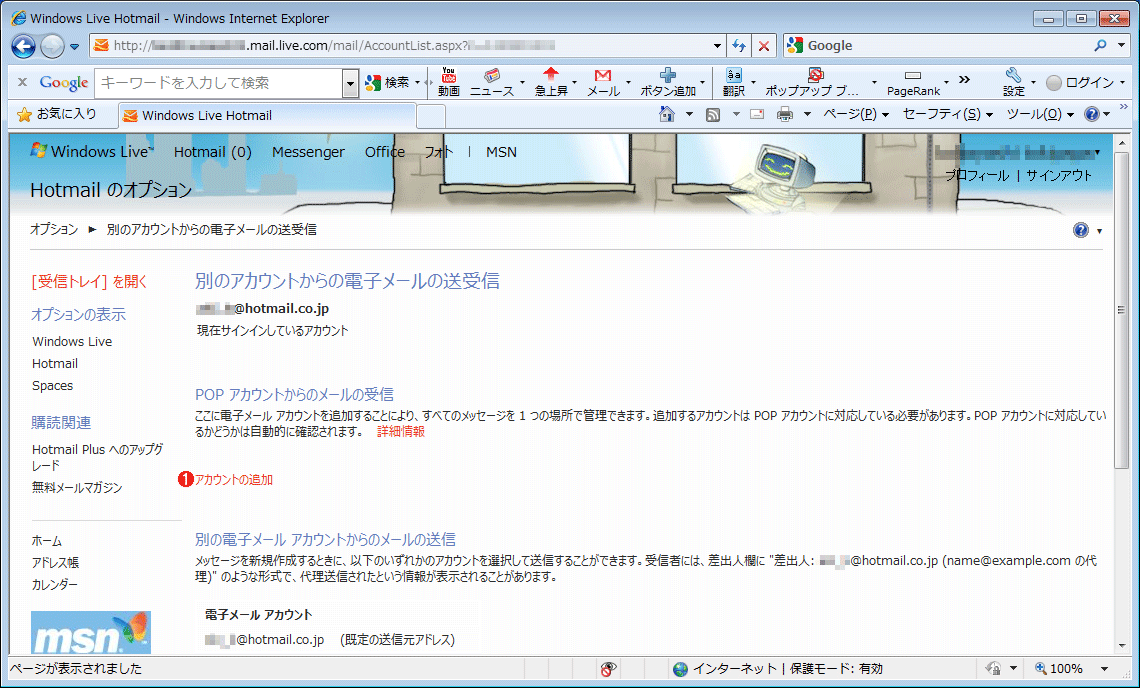Image resolution: width=1140 pixels, height=688 pixels.
Task: Click the Google Toolbar keyword search field
Action: coord(218,83)
